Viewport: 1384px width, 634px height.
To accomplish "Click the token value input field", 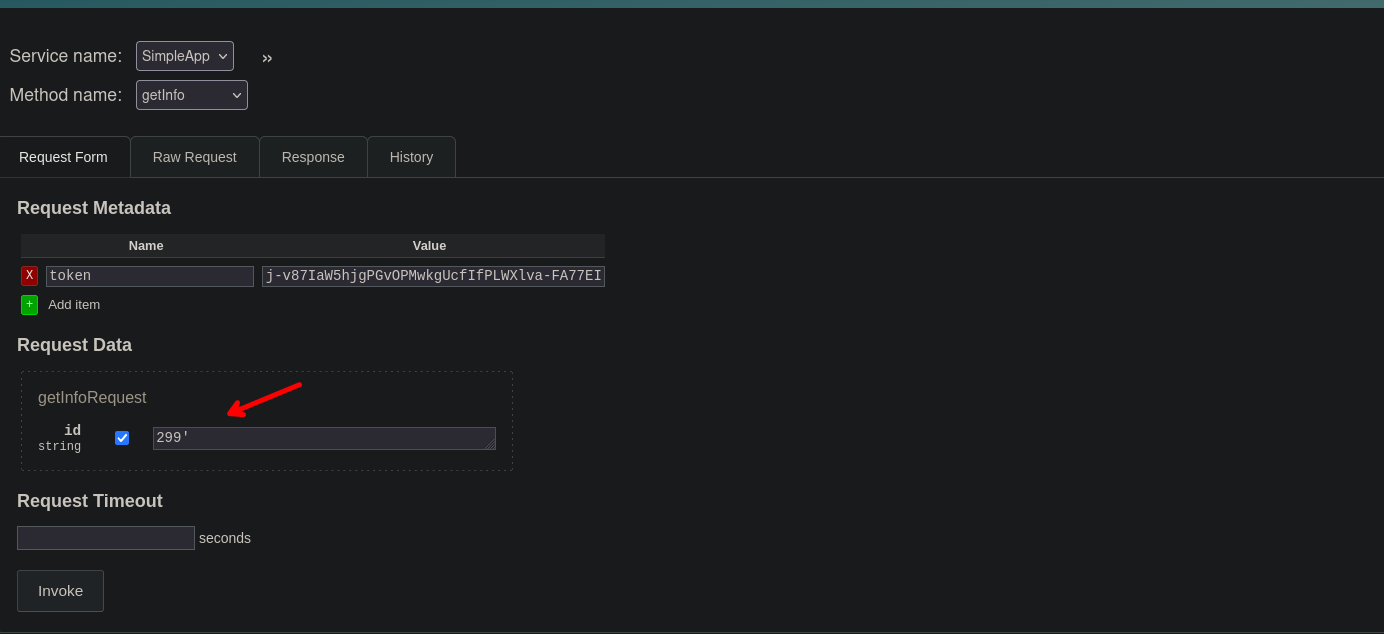I will 433,276.
